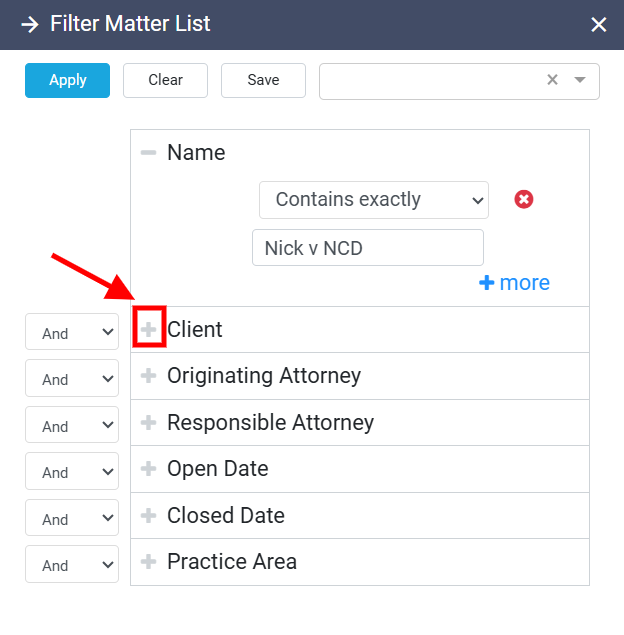The height and width of the screenshot is (635, 624).
Task: Click the Nick v NCD text field
Action: pyautogui.click(x=368, y=247)
